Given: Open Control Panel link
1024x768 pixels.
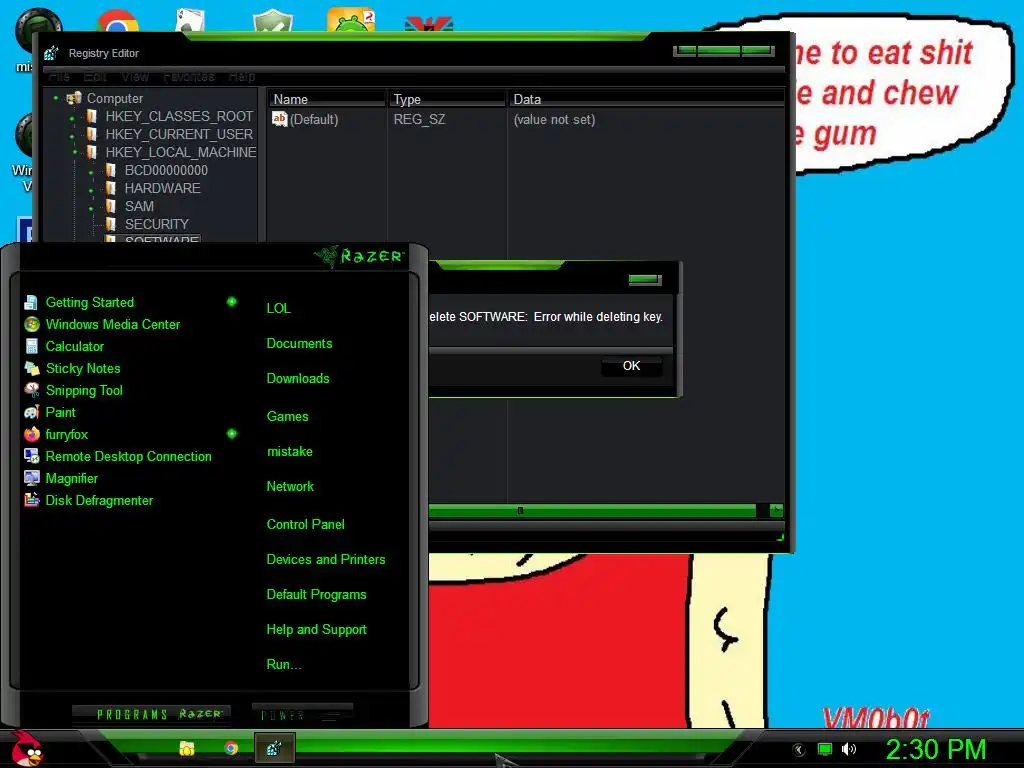Looking at the screenshot, I should point(306,524).
